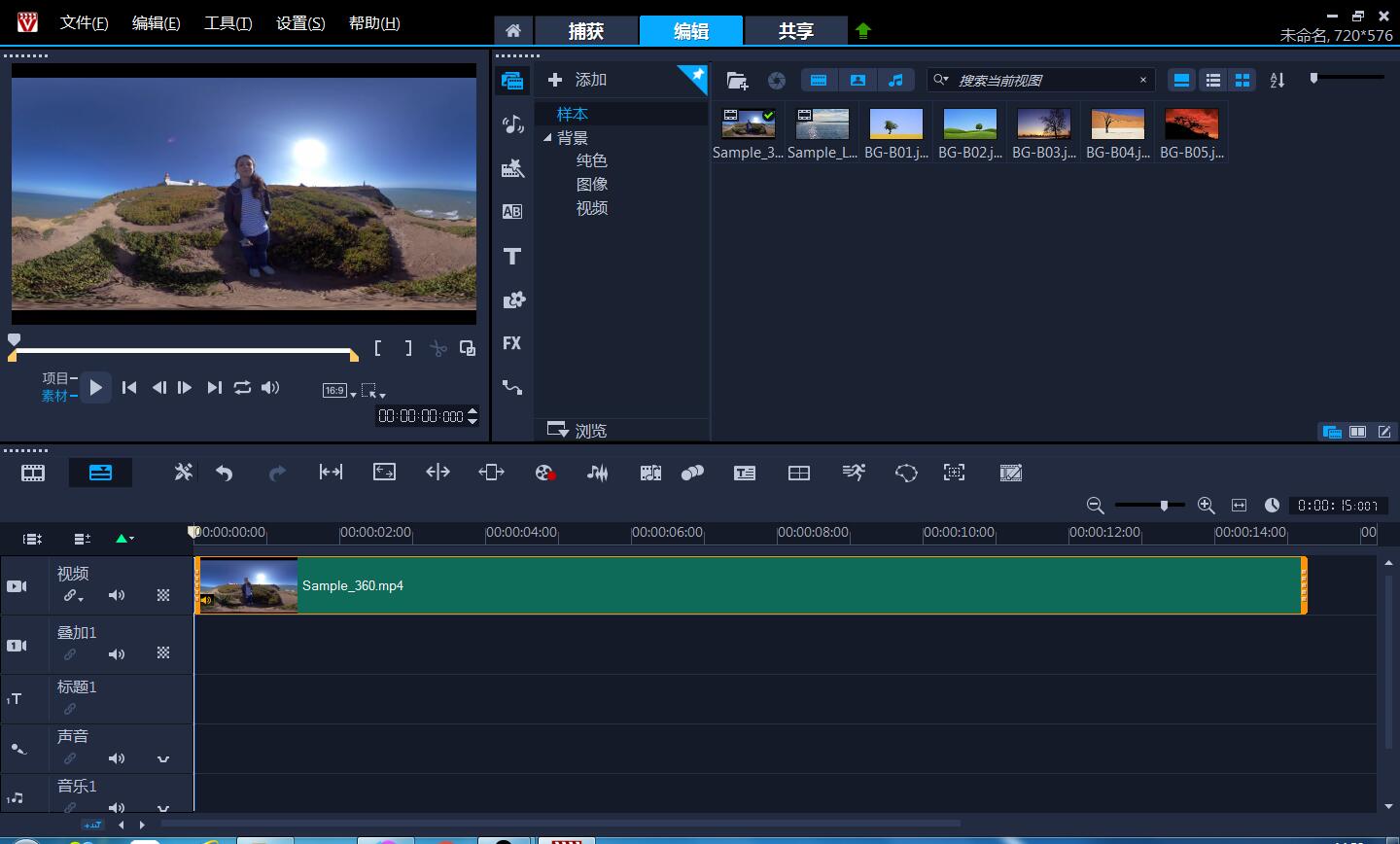Screen dimensions: 1400x844
Task: Switch preview to 项目 mode
Action: tap(55, 378)
